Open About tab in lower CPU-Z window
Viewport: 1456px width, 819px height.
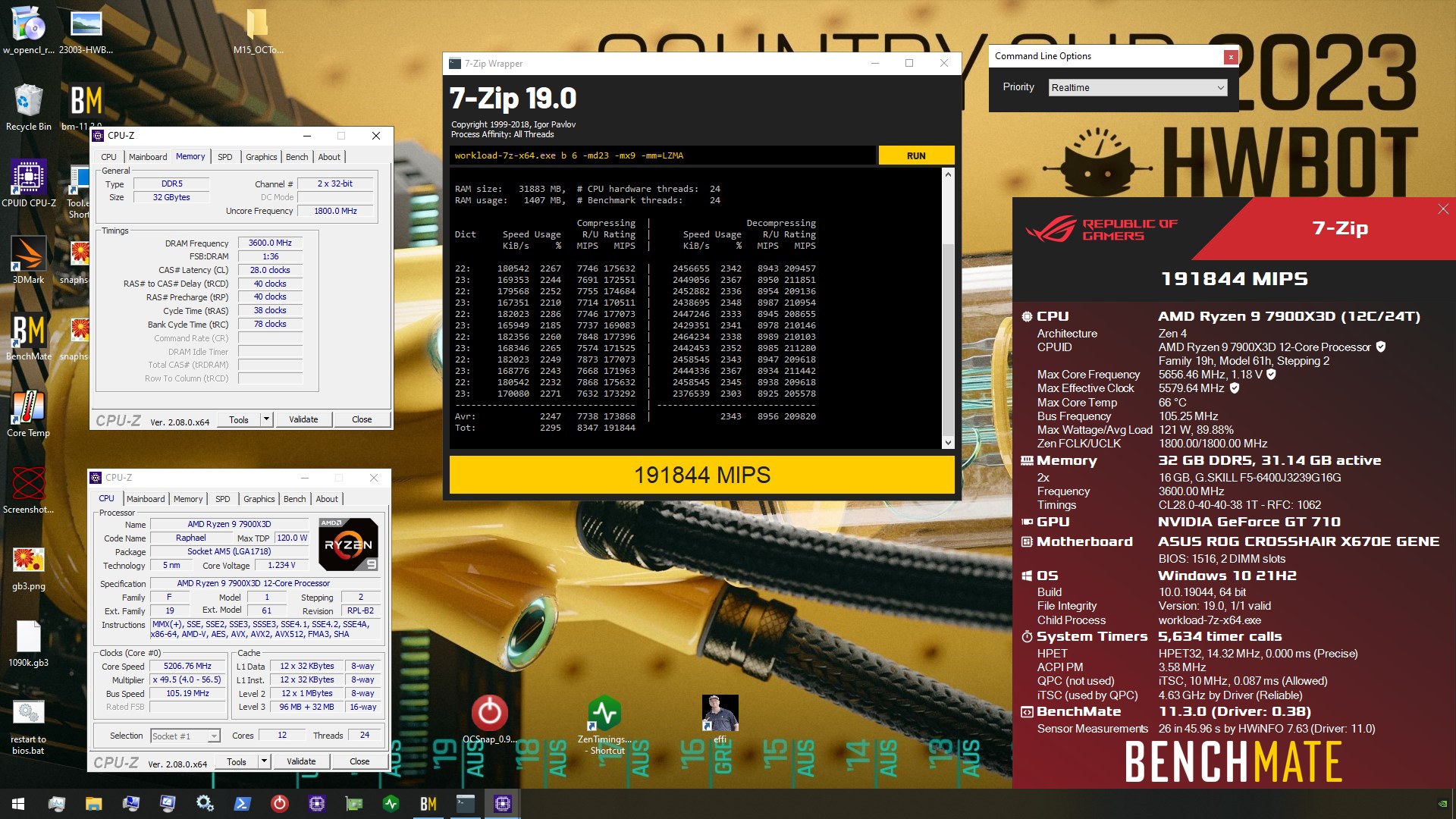(327, 499)
